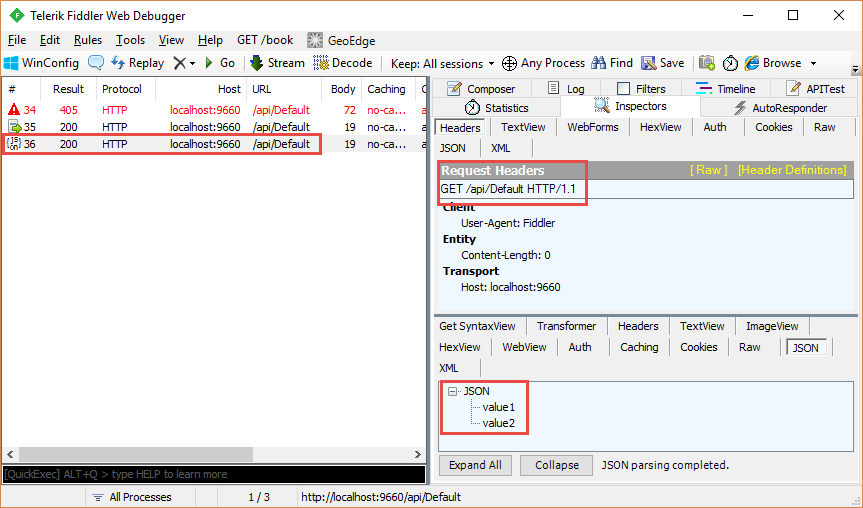863x508 pixels.
Task: Select the request WebForms inspector tab
Action: coord(593,127)
